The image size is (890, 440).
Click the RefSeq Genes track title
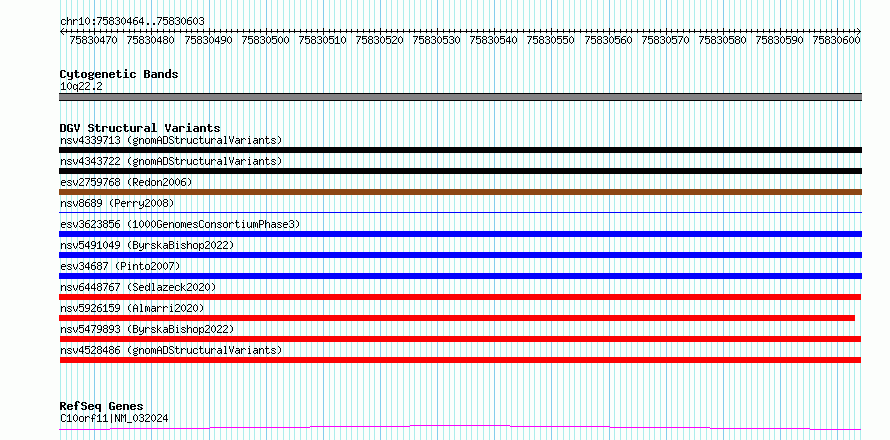pos(102,407)
